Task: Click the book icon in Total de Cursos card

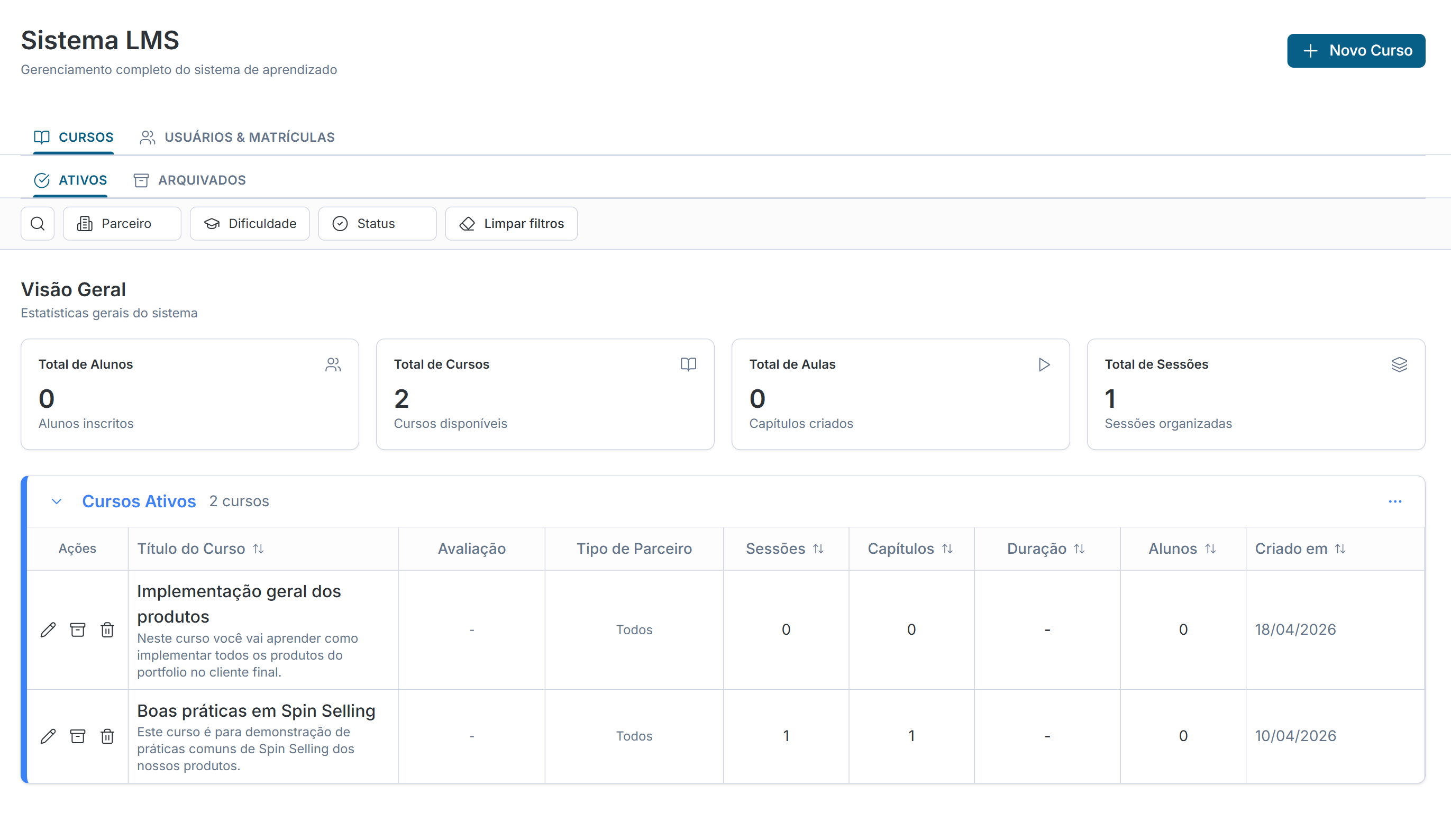Action: [x=689, y=364]
